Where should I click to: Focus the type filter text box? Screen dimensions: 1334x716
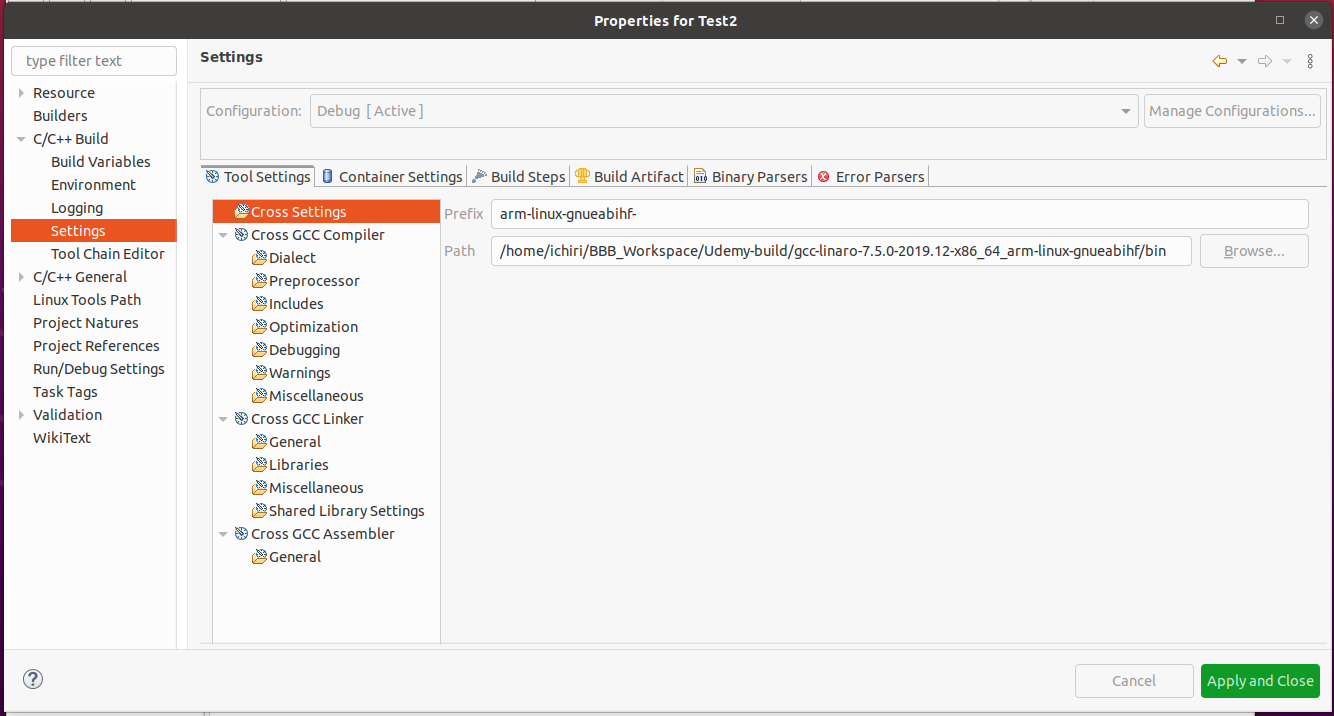(x=94, y=61)
